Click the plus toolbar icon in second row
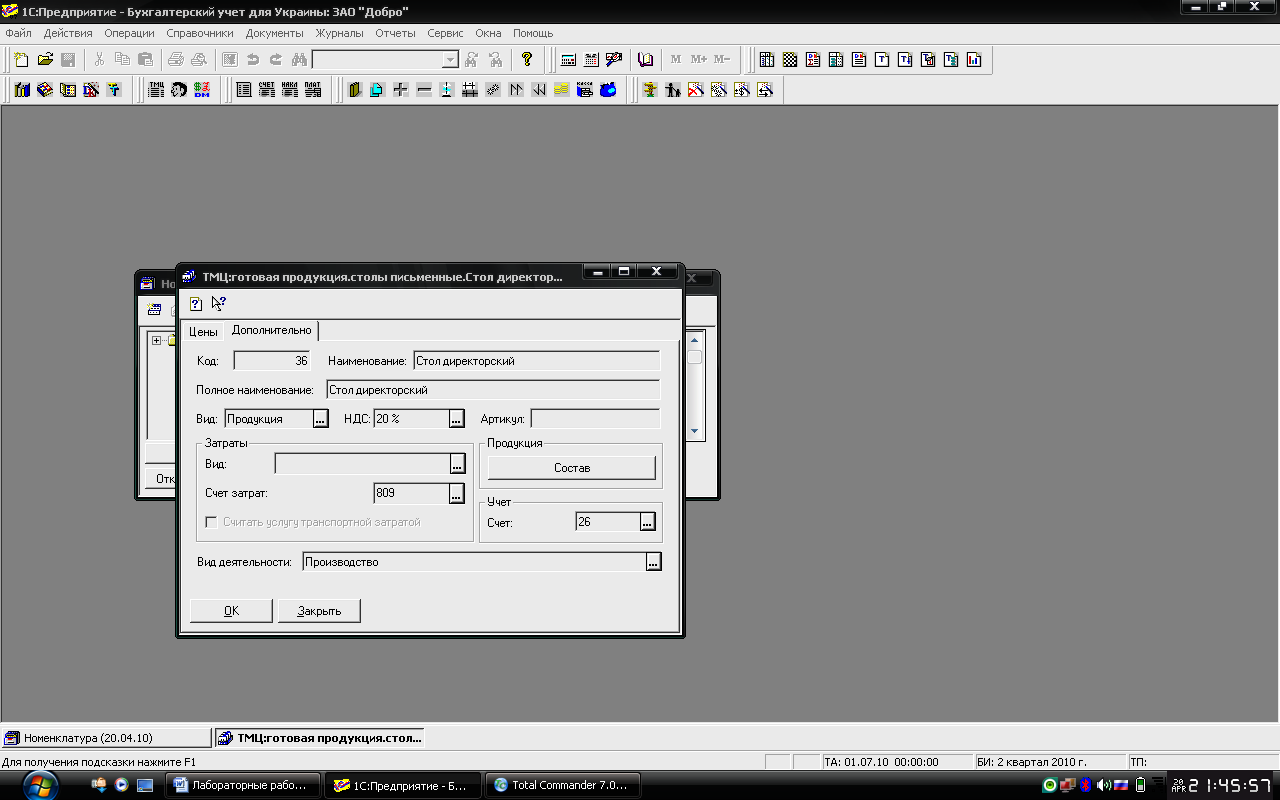1280x800 pixels. [400, 90]
